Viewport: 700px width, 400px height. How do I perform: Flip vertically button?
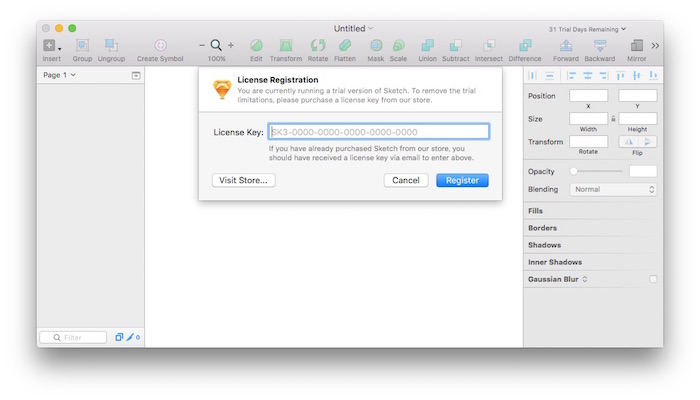647,142
